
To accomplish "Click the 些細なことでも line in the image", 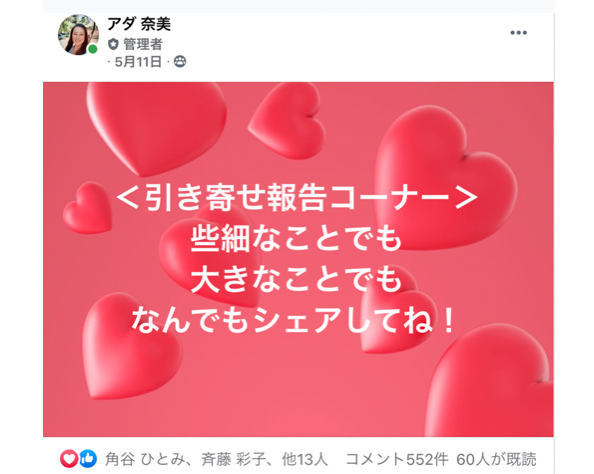I will tap(296, 239).
